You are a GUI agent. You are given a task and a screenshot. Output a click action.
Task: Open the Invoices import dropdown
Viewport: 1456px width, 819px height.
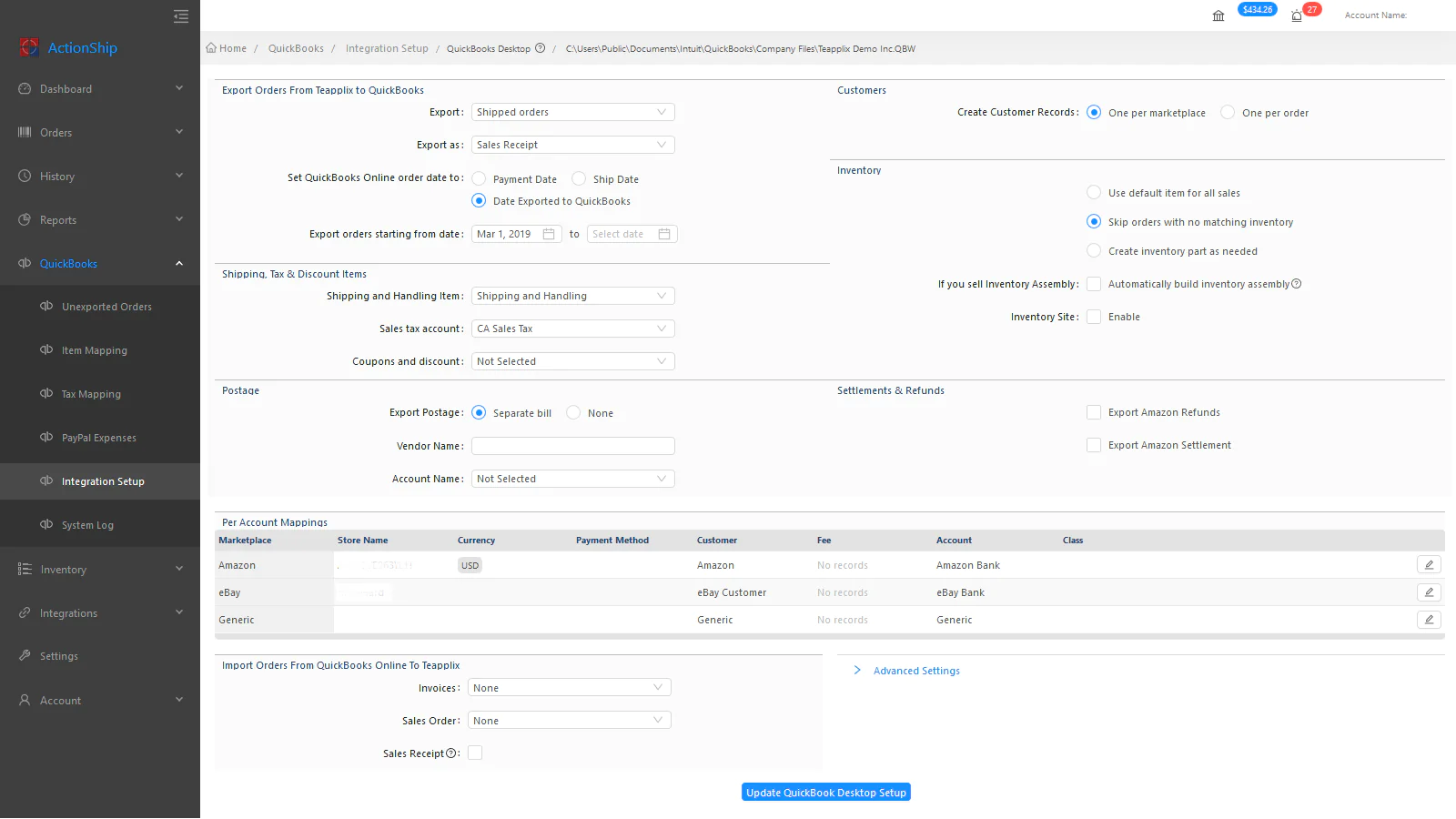coord(570,688)
